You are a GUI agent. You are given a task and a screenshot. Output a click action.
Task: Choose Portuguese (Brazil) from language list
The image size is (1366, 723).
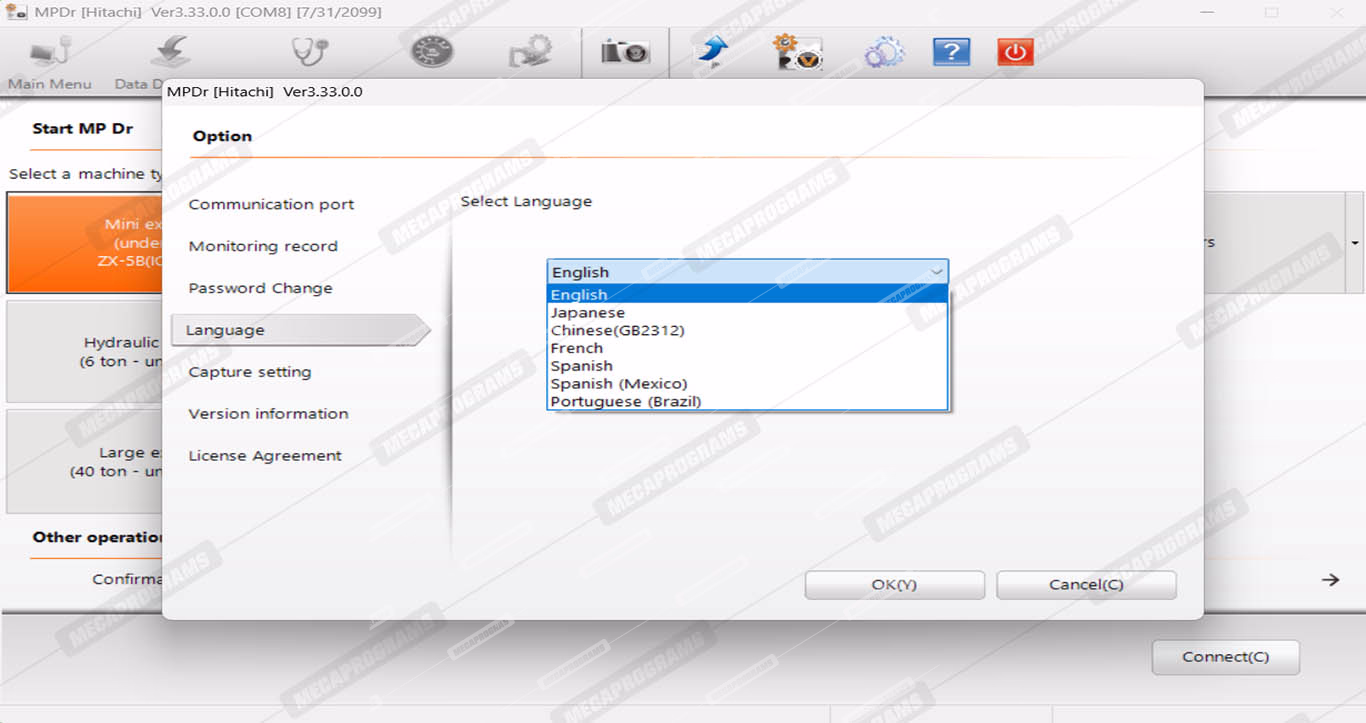tap(625, 402)
